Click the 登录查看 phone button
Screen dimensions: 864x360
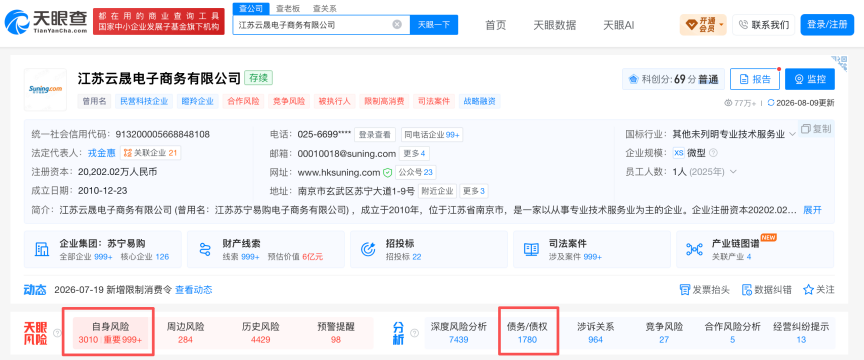375,134
